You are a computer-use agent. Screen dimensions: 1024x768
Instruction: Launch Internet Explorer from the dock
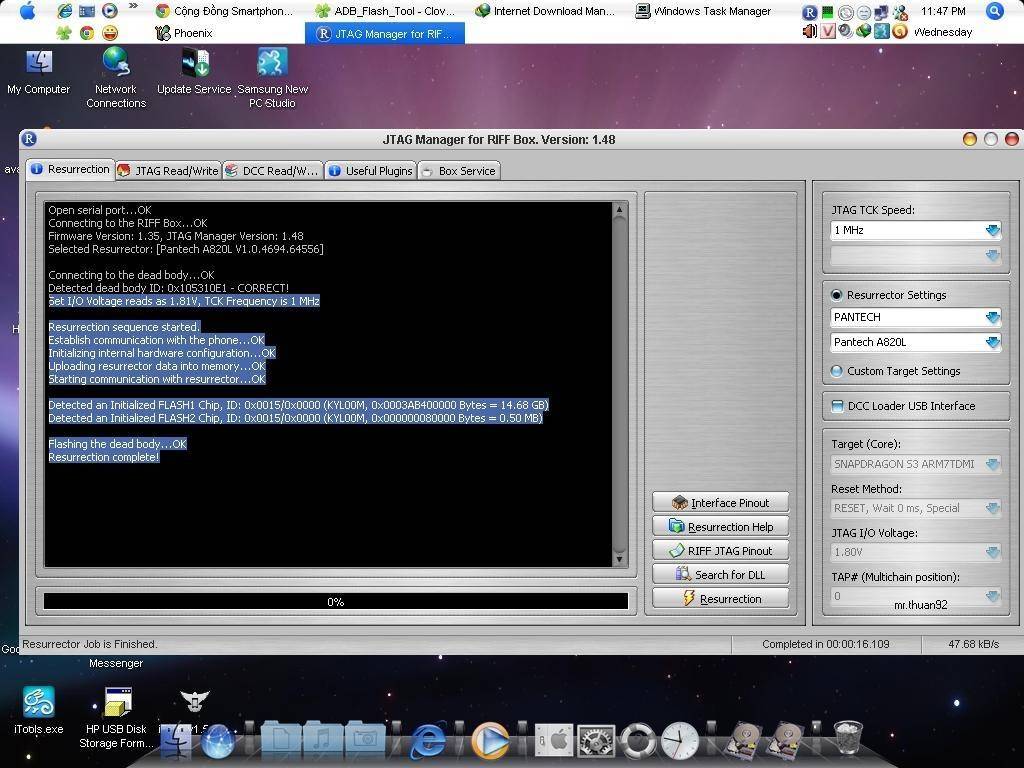point(428,741)
